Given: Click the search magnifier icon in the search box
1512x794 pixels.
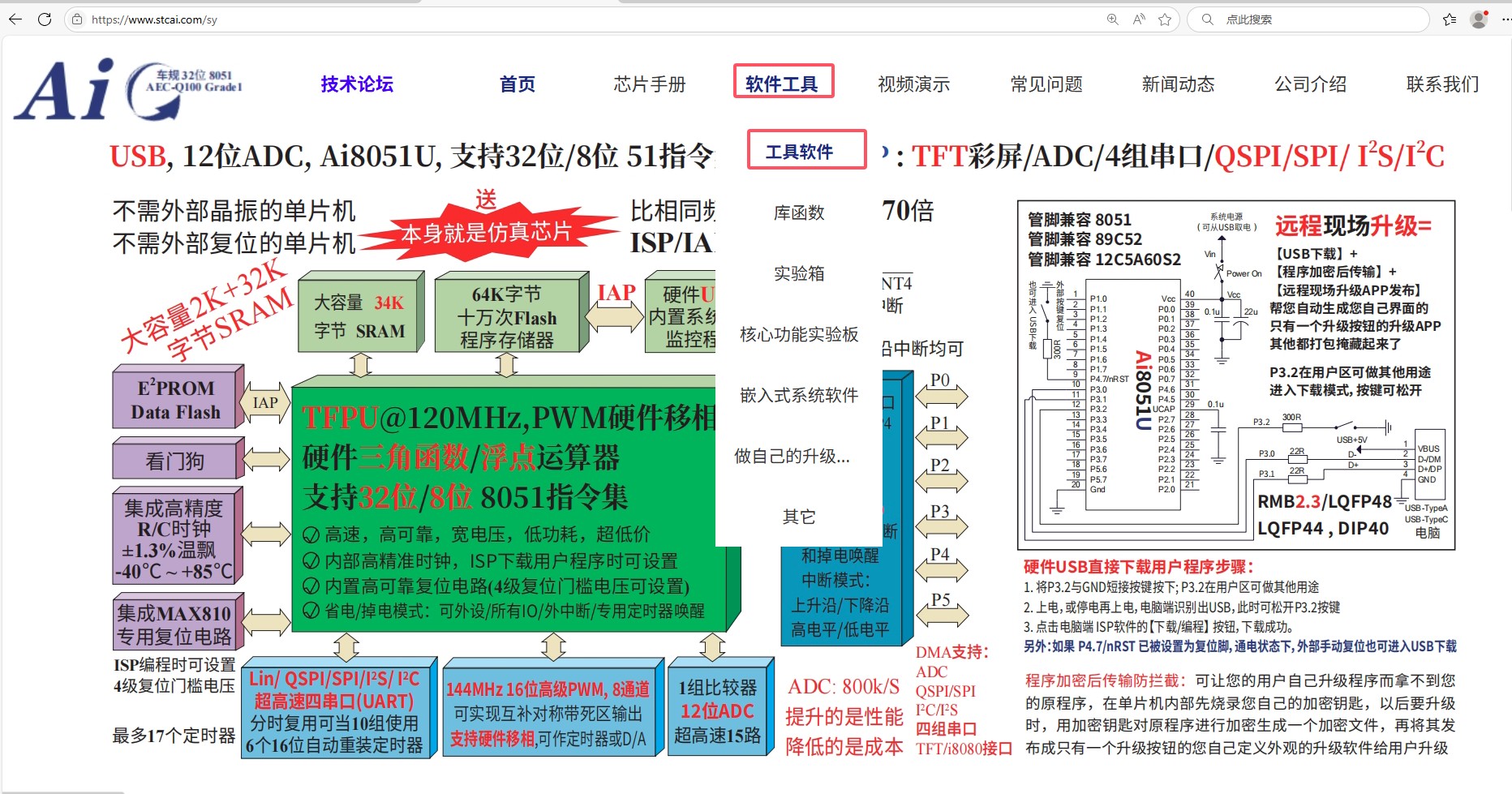Looking at the screenshot, I should [1208, 19].
